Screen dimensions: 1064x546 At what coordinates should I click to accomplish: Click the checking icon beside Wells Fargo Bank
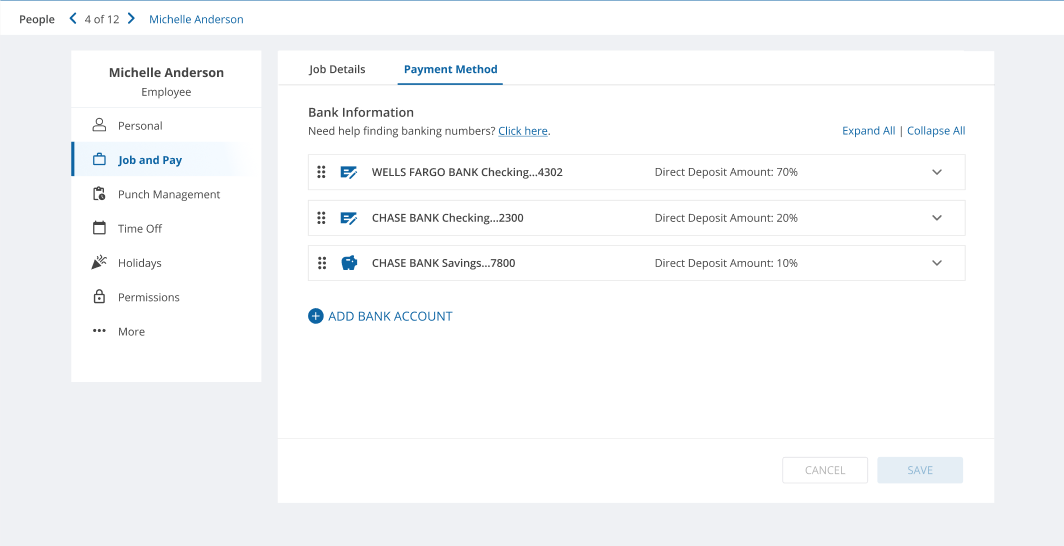(x=349, y=172)
